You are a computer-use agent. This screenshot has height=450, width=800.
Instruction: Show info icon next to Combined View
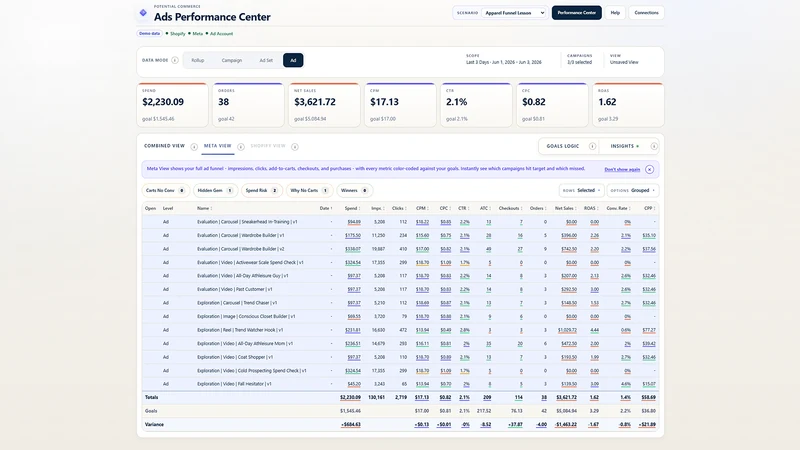click(x=194, y=147)
